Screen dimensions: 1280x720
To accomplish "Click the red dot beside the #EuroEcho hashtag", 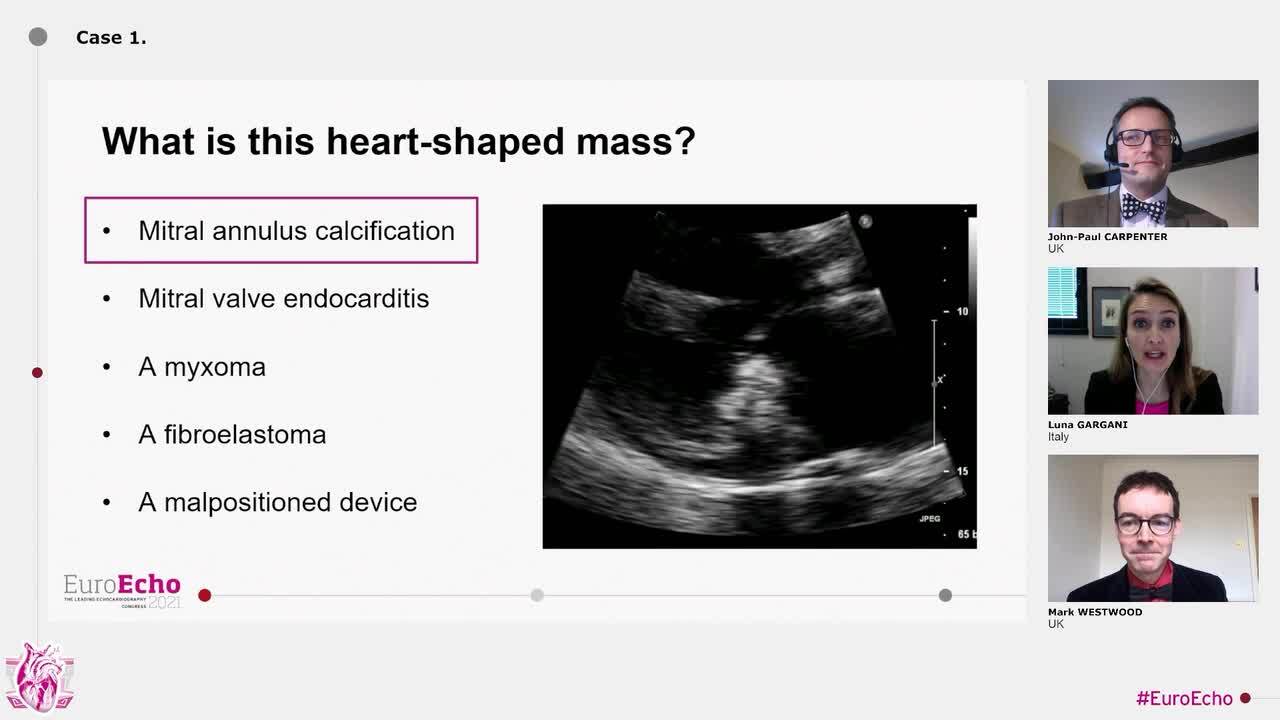I will pyautogui.click(x=1245, y=698).
